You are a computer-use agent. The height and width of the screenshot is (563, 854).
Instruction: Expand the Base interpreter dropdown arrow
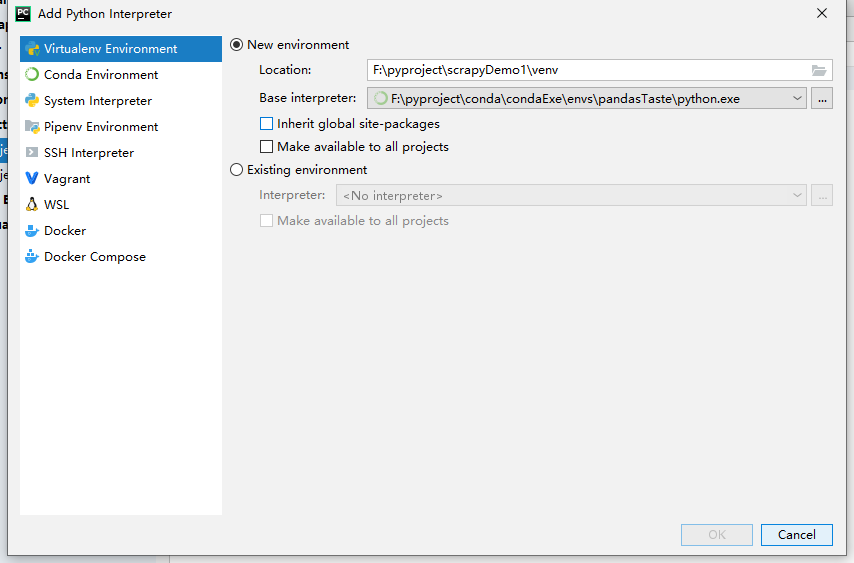[797, 99]
